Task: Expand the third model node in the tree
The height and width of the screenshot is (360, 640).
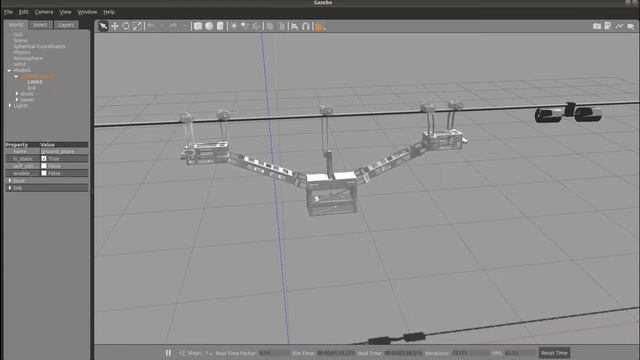Action: click(17, 93)
